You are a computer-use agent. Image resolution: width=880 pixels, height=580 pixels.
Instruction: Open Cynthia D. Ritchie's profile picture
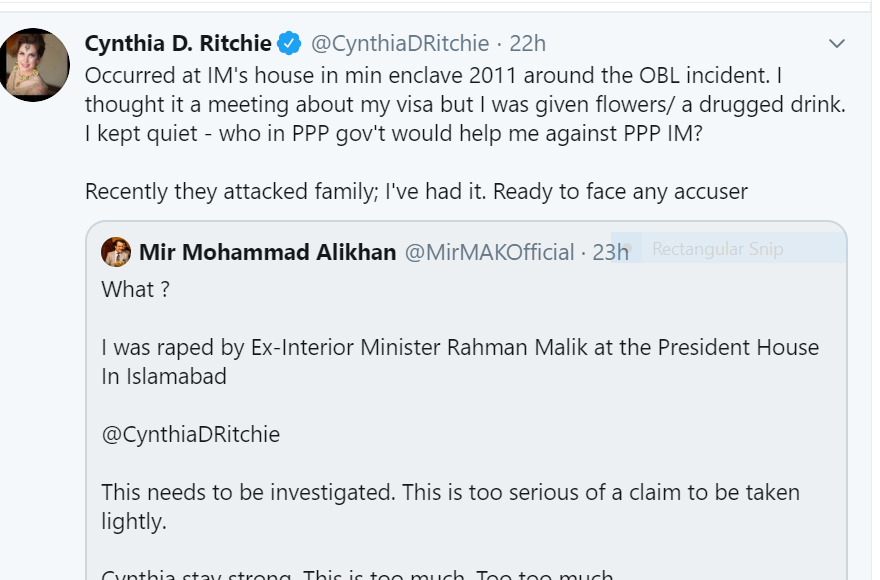(34, 65)
